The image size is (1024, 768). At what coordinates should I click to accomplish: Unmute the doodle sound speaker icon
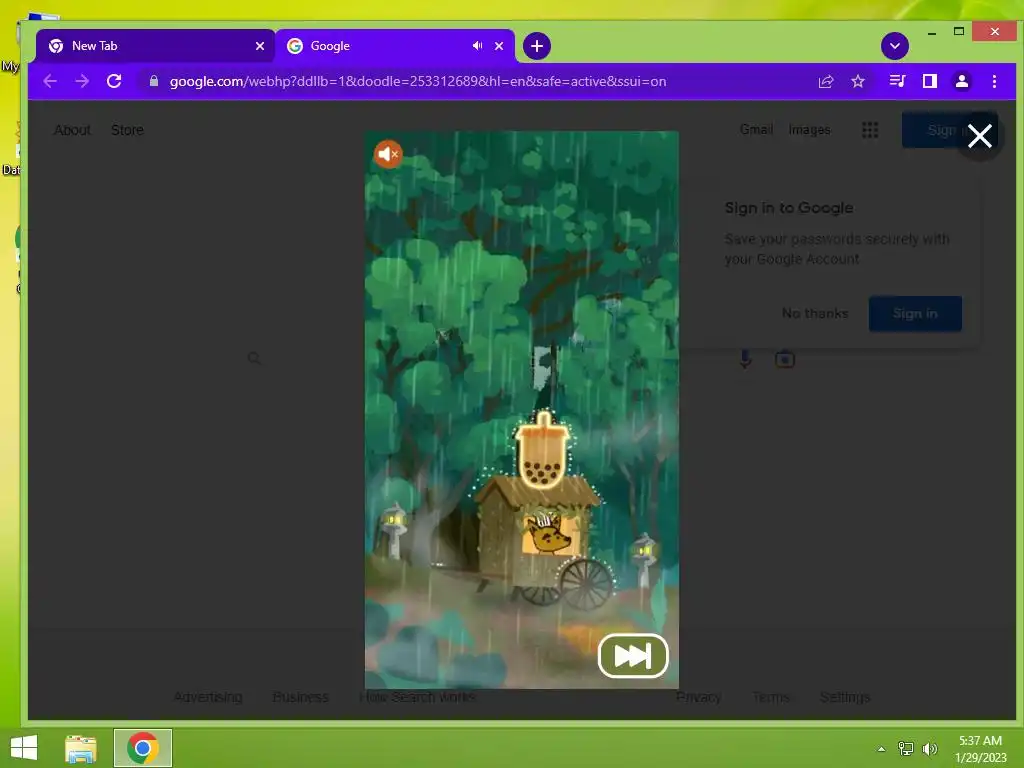click(388, 154)
